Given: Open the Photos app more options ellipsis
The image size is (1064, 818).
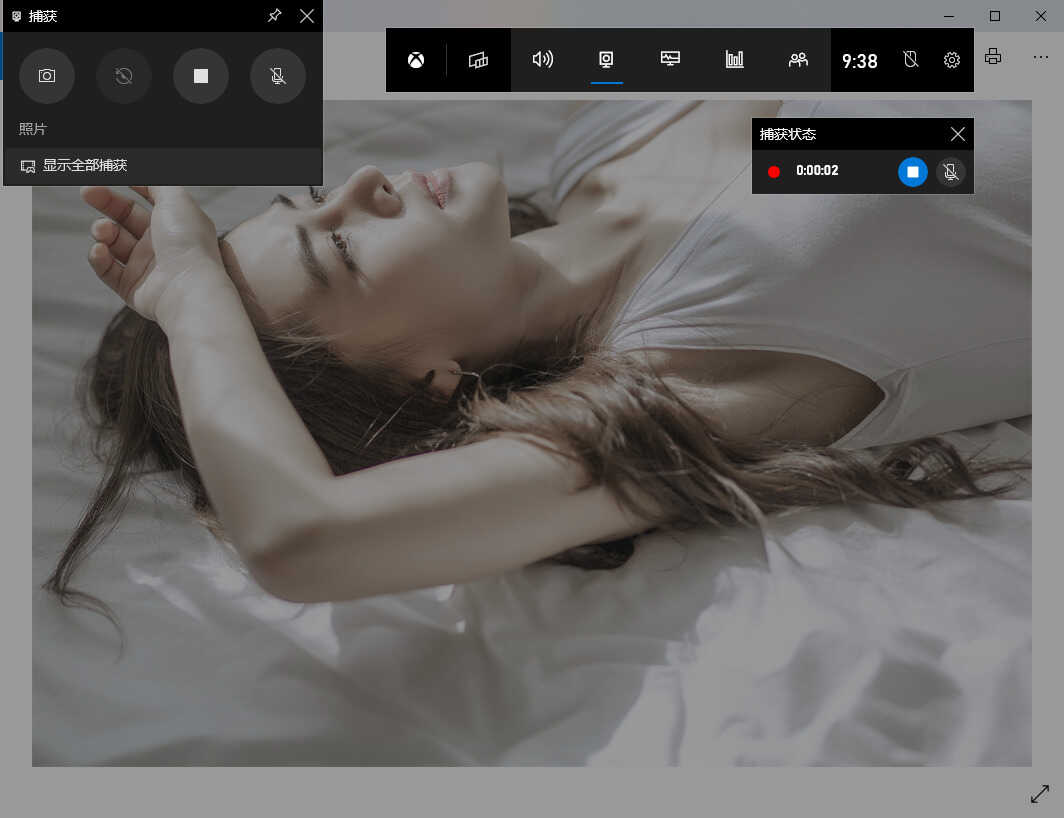Looking at the screenshot, I should [1040, 57].
